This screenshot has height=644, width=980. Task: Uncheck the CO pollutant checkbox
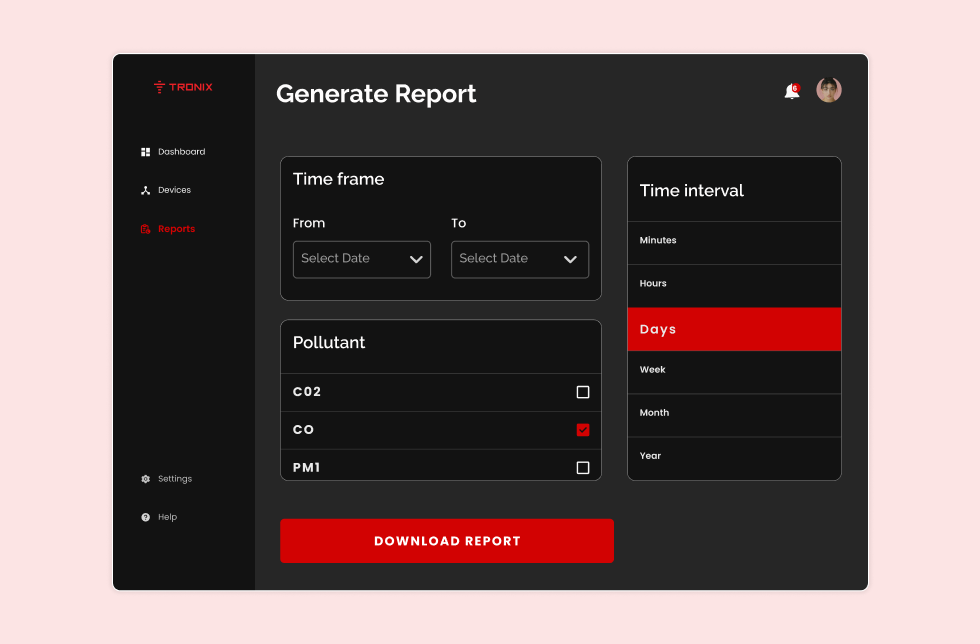[x=583, y=430]
